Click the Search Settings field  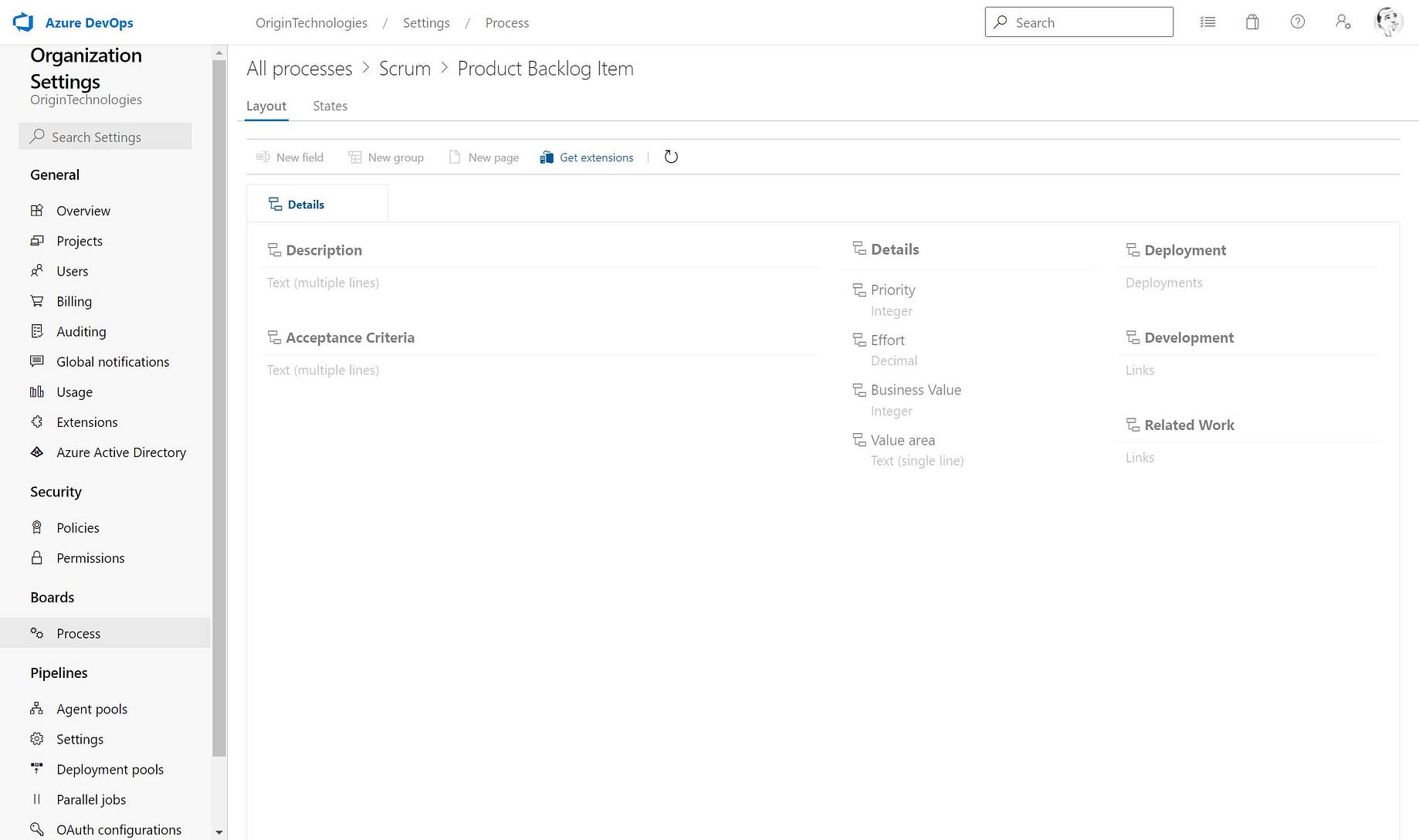[x=105, y=137]
